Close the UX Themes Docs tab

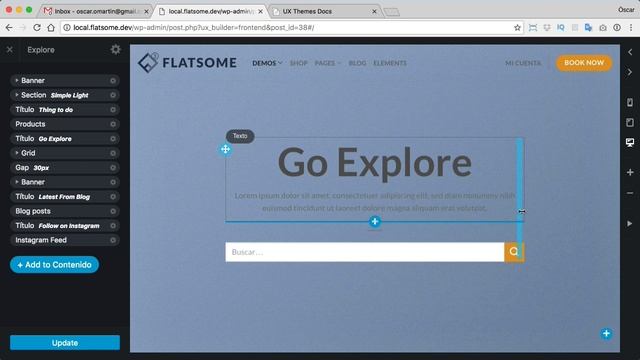point(374,11)
